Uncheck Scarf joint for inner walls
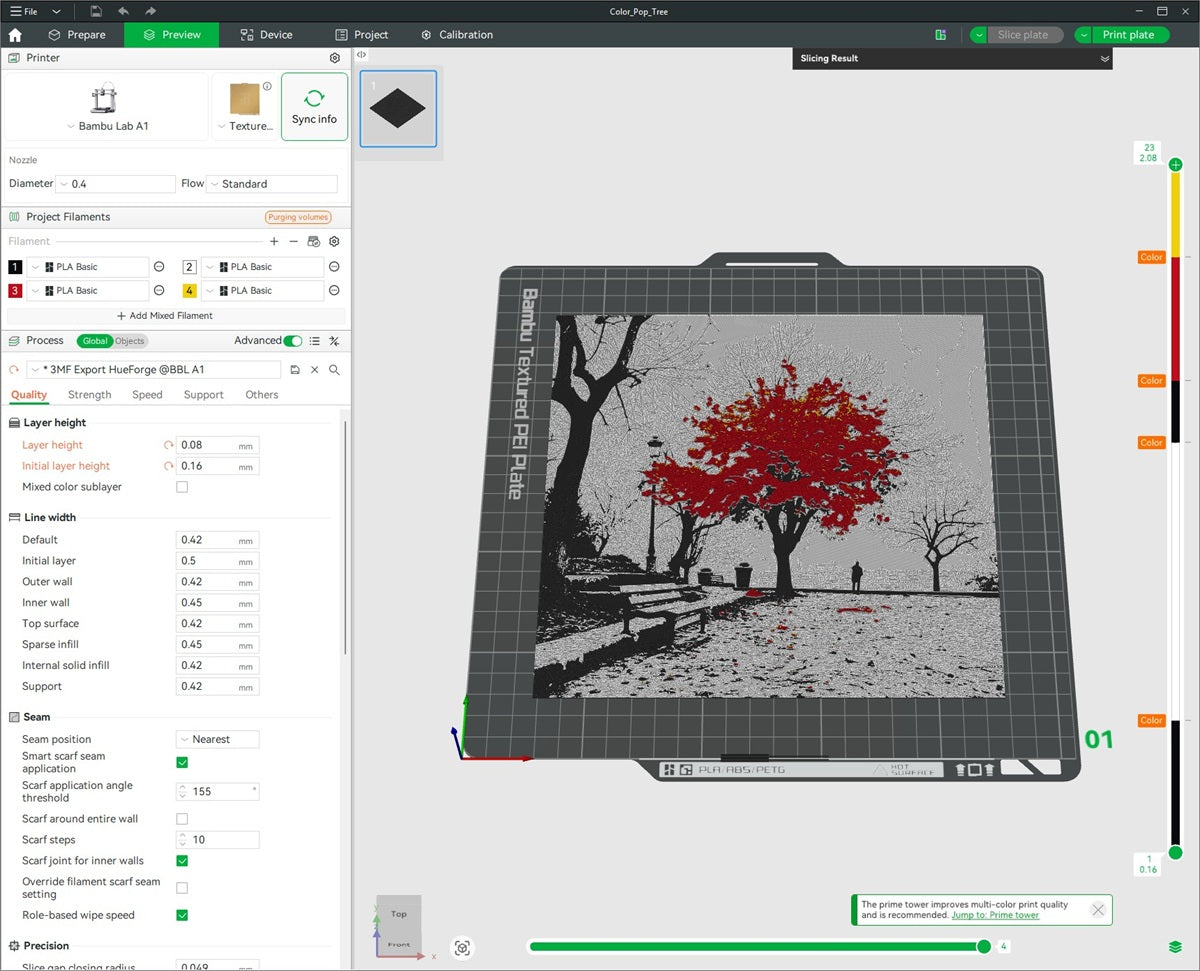1200x971 pixels. 182,861
